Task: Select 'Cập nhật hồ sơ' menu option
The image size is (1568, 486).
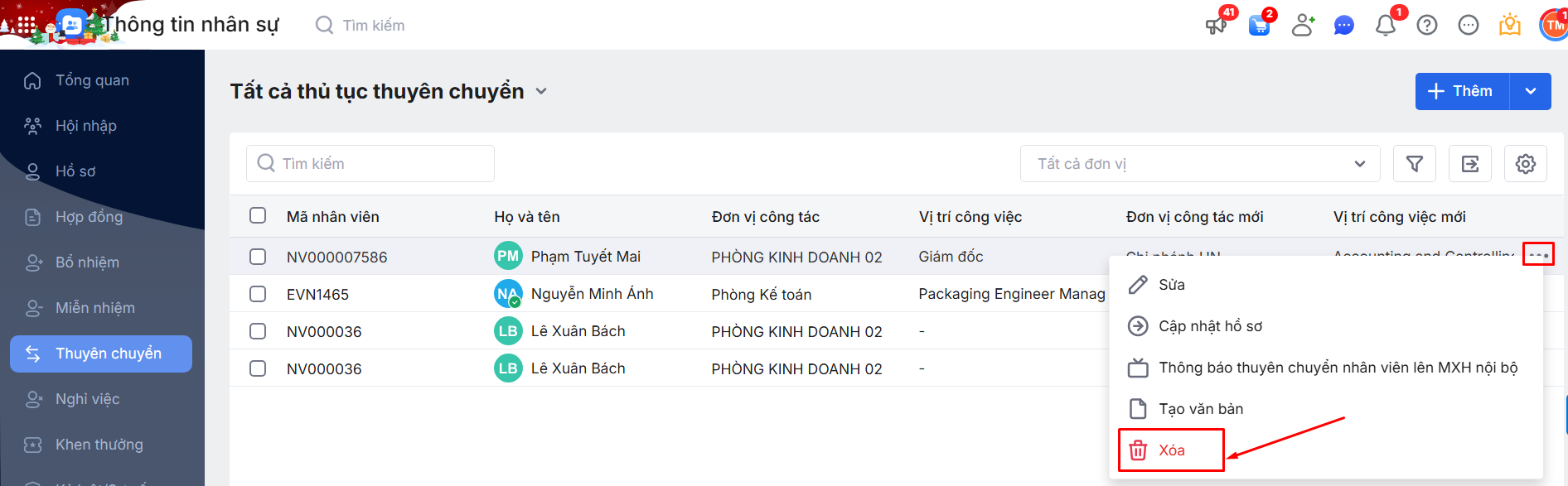Action: (1210, 326)
